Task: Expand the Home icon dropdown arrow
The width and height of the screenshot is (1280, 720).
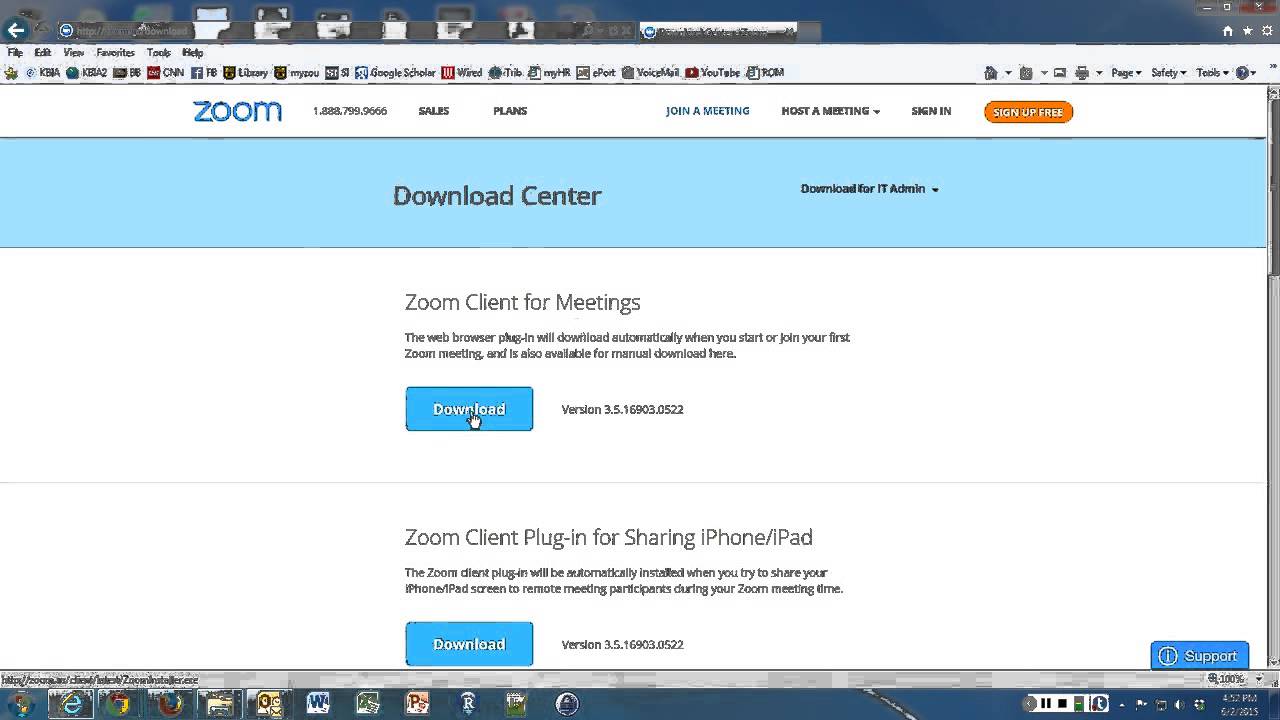Action: tap(1007, 73)
